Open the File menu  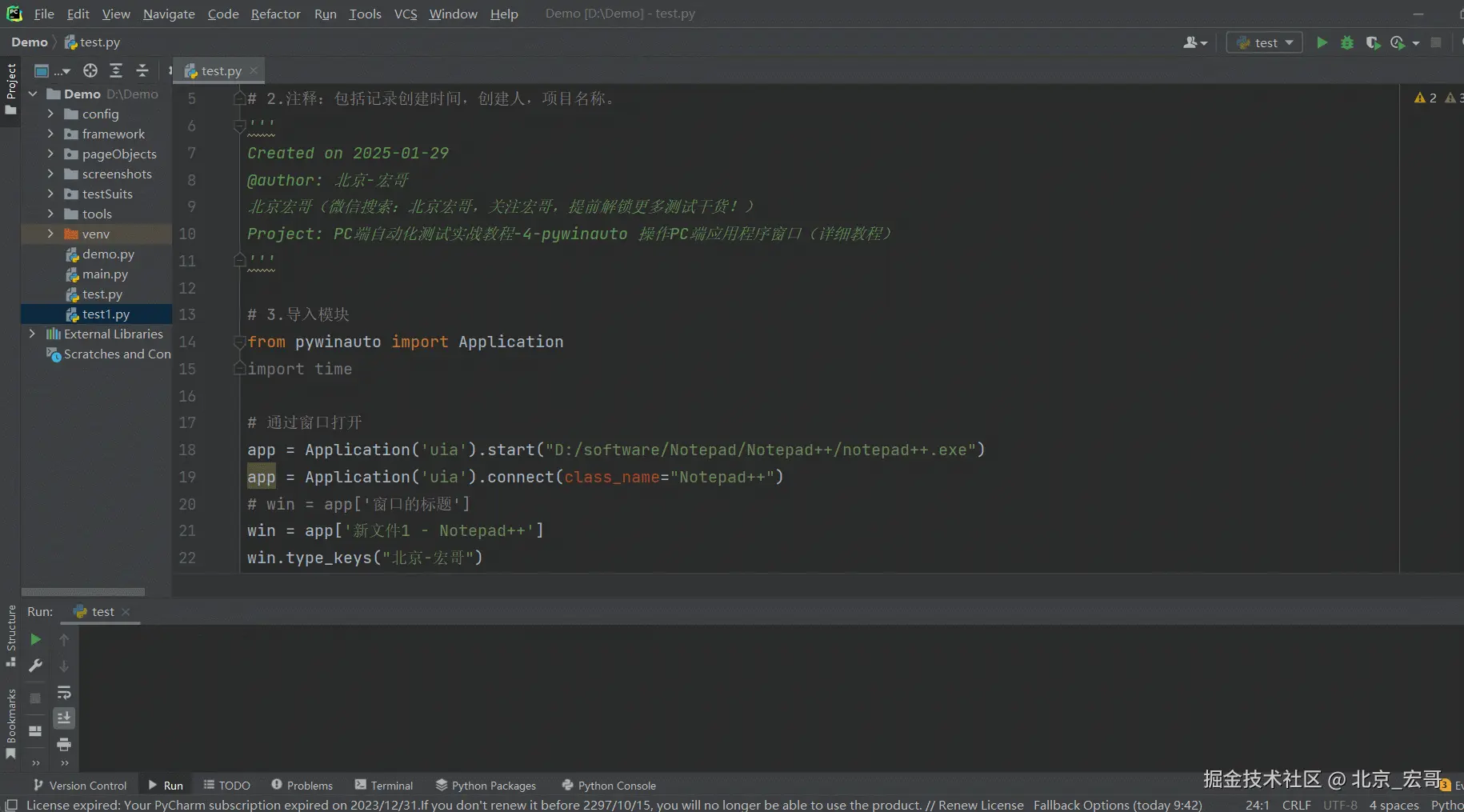(x=44, y=14)
